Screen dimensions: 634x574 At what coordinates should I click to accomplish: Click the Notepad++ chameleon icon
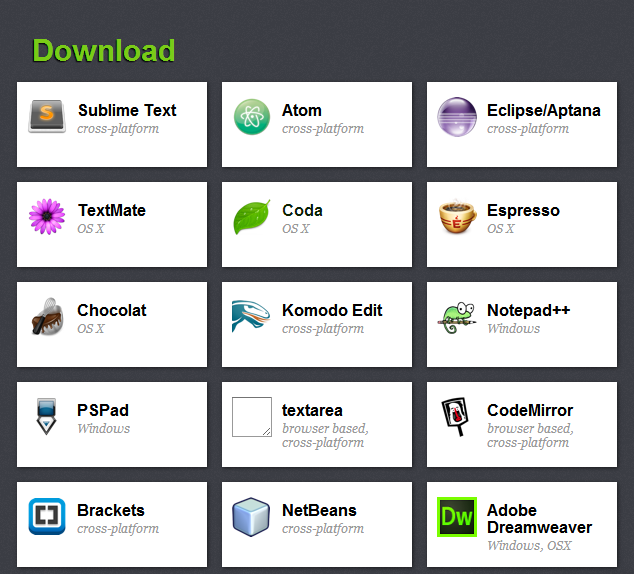click(x=457, y=318)
